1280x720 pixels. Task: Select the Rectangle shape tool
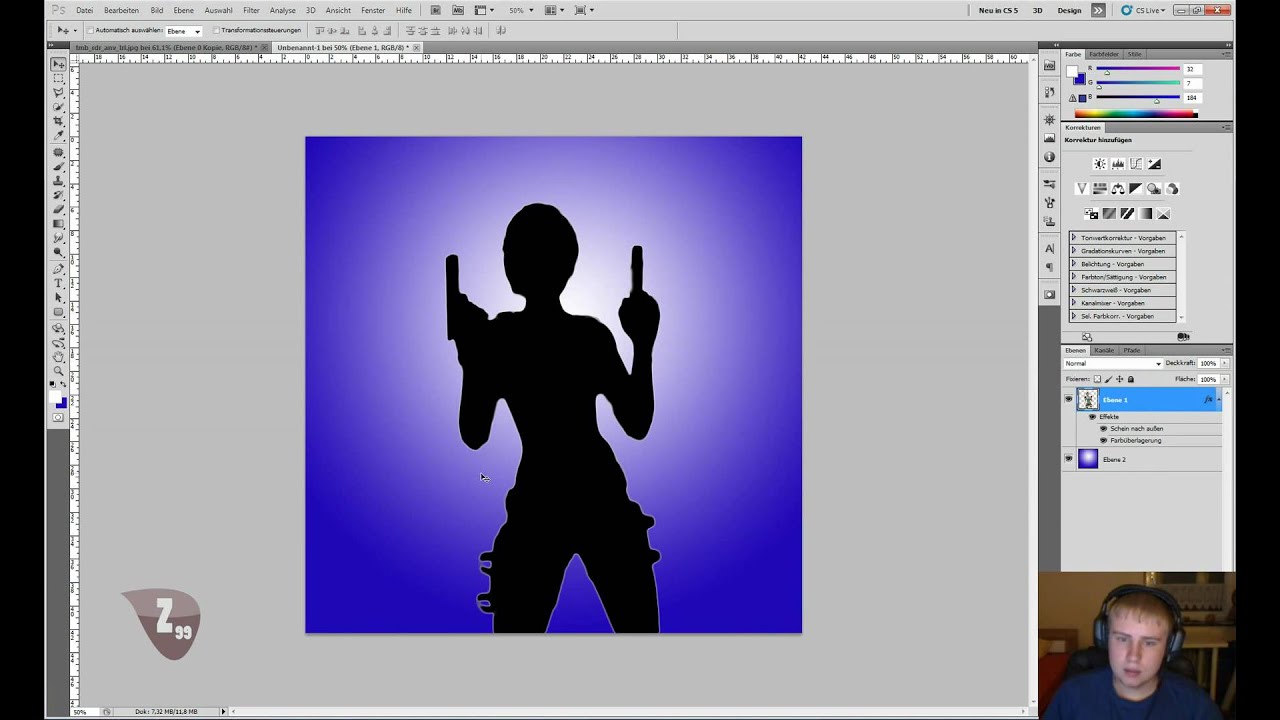tap(58, 311)
